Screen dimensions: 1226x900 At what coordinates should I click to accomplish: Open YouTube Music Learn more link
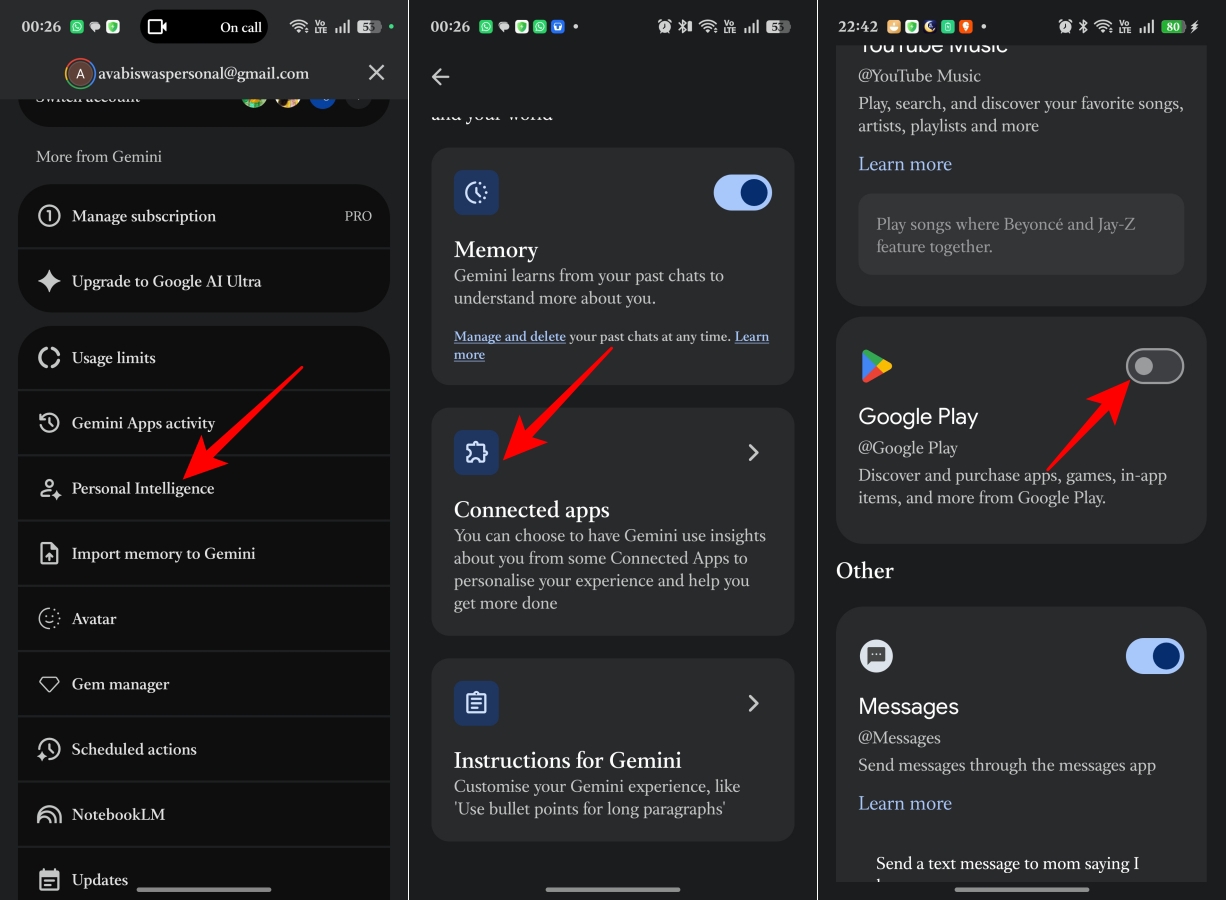pos(905,164)
